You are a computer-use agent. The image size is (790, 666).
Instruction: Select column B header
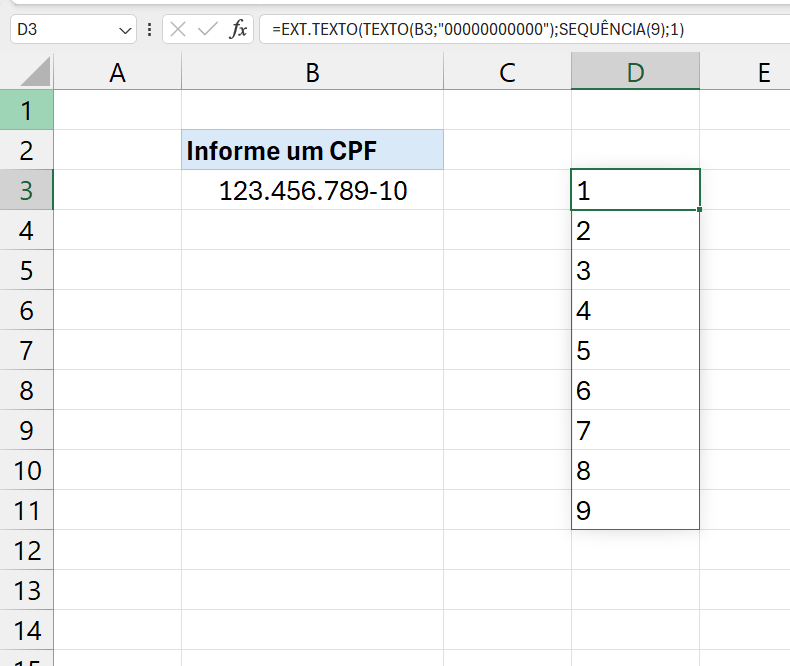click(312, 72)
